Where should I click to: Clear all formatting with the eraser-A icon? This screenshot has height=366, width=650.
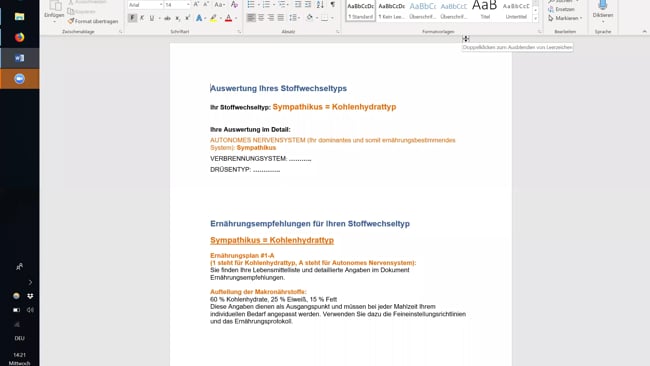pos(234,5)
